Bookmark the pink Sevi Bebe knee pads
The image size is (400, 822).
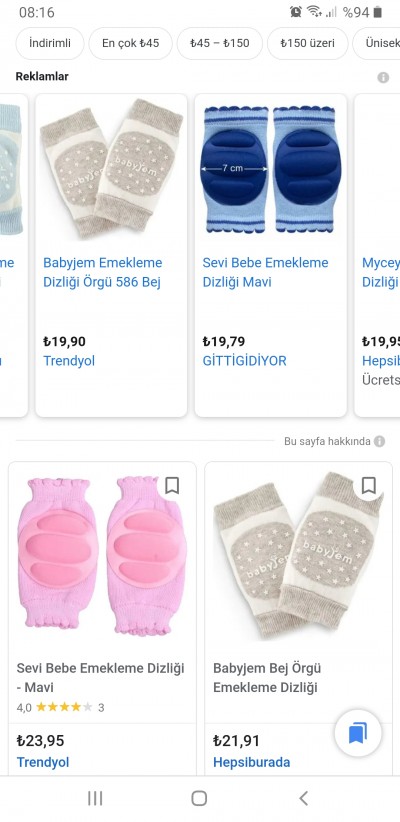(x=172, y=485)
